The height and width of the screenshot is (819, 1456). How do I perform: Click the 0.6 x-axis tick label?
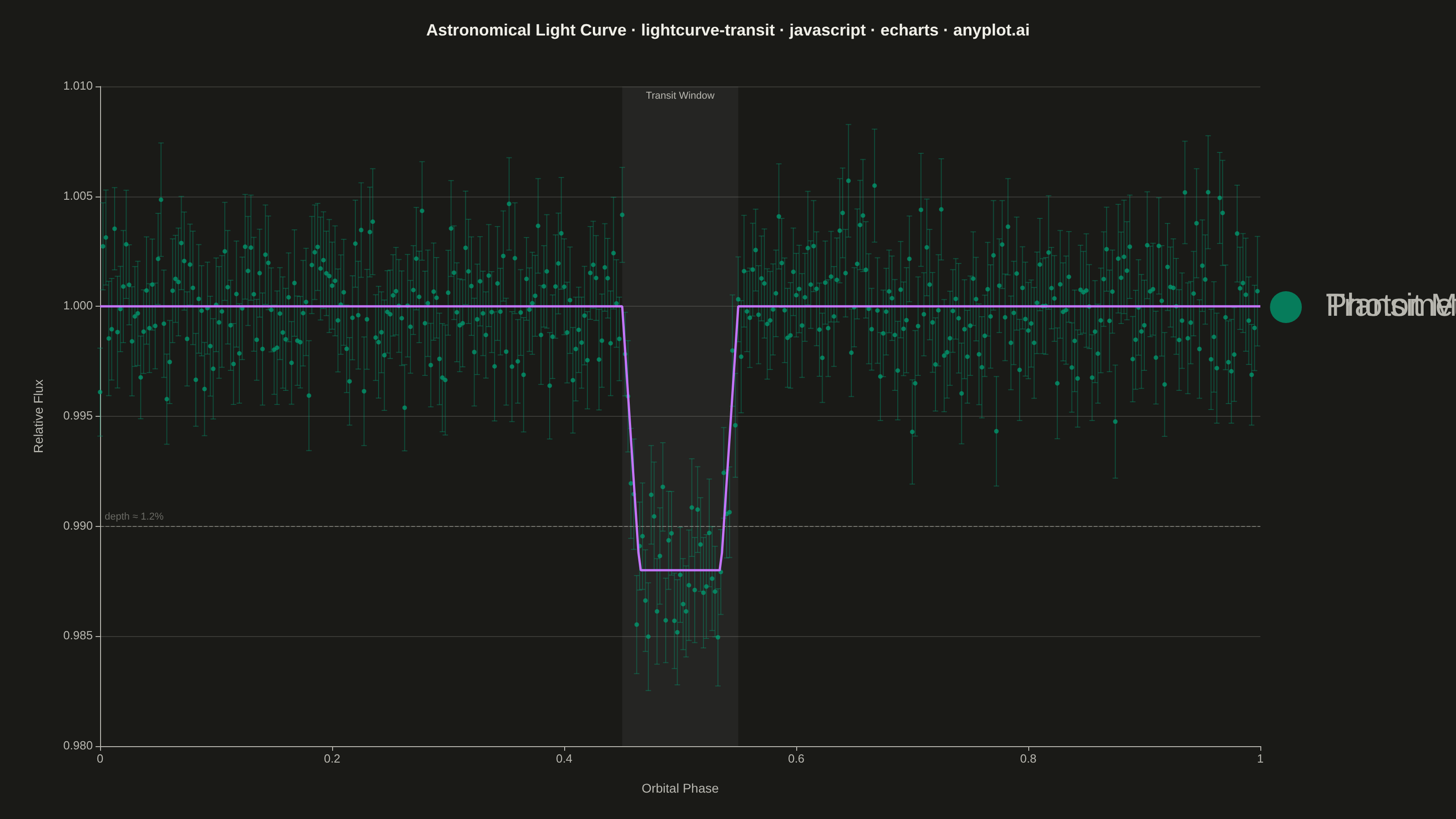pos(796,758)
